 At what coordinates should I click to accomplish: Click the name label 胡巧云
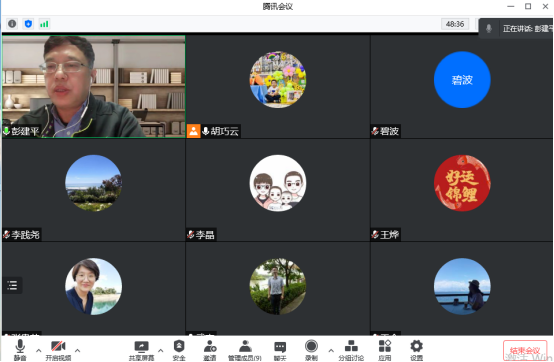[225, 131]
